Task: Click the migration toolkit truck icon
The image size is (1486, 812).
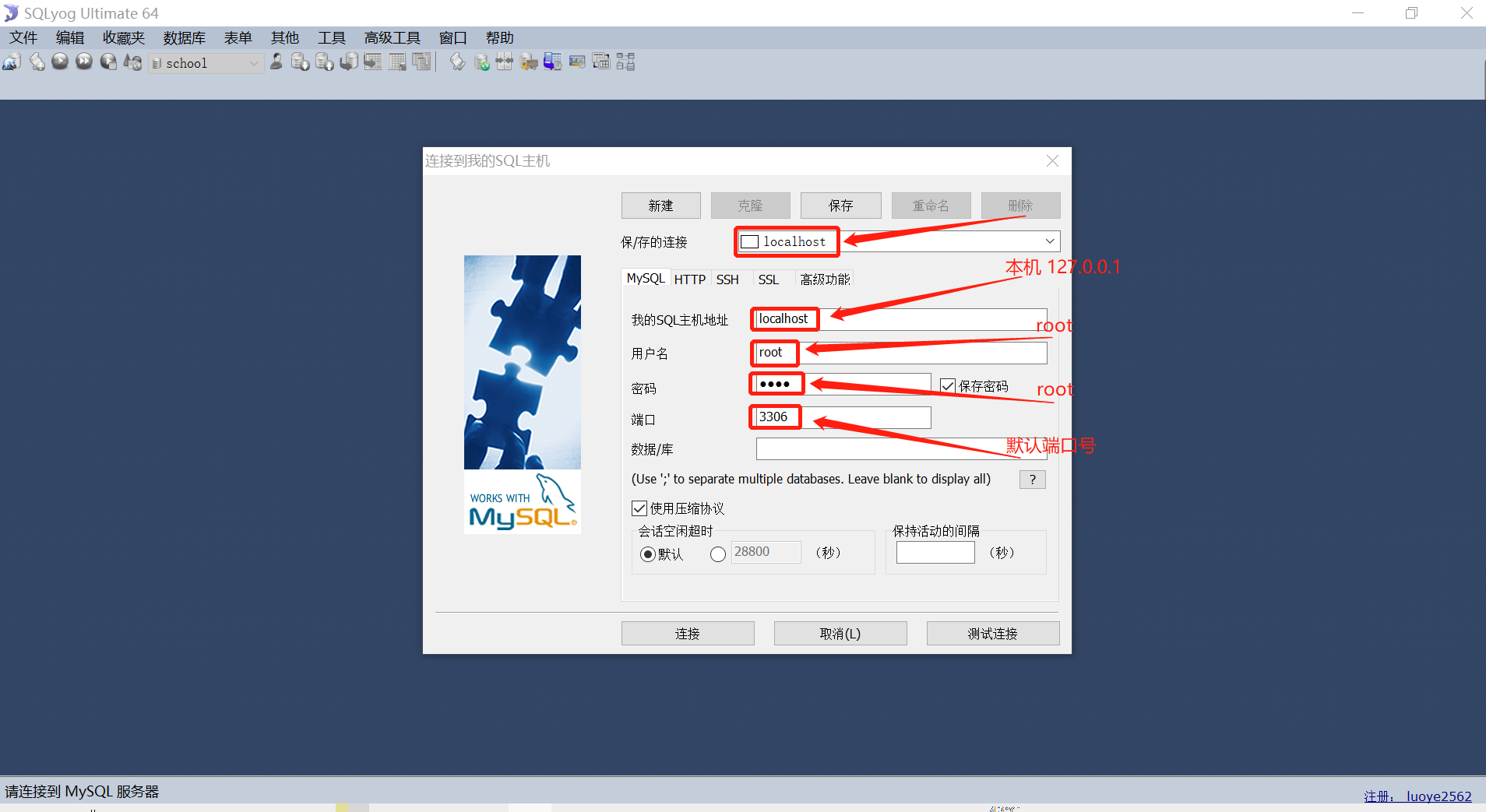Action: coord(529,62)
